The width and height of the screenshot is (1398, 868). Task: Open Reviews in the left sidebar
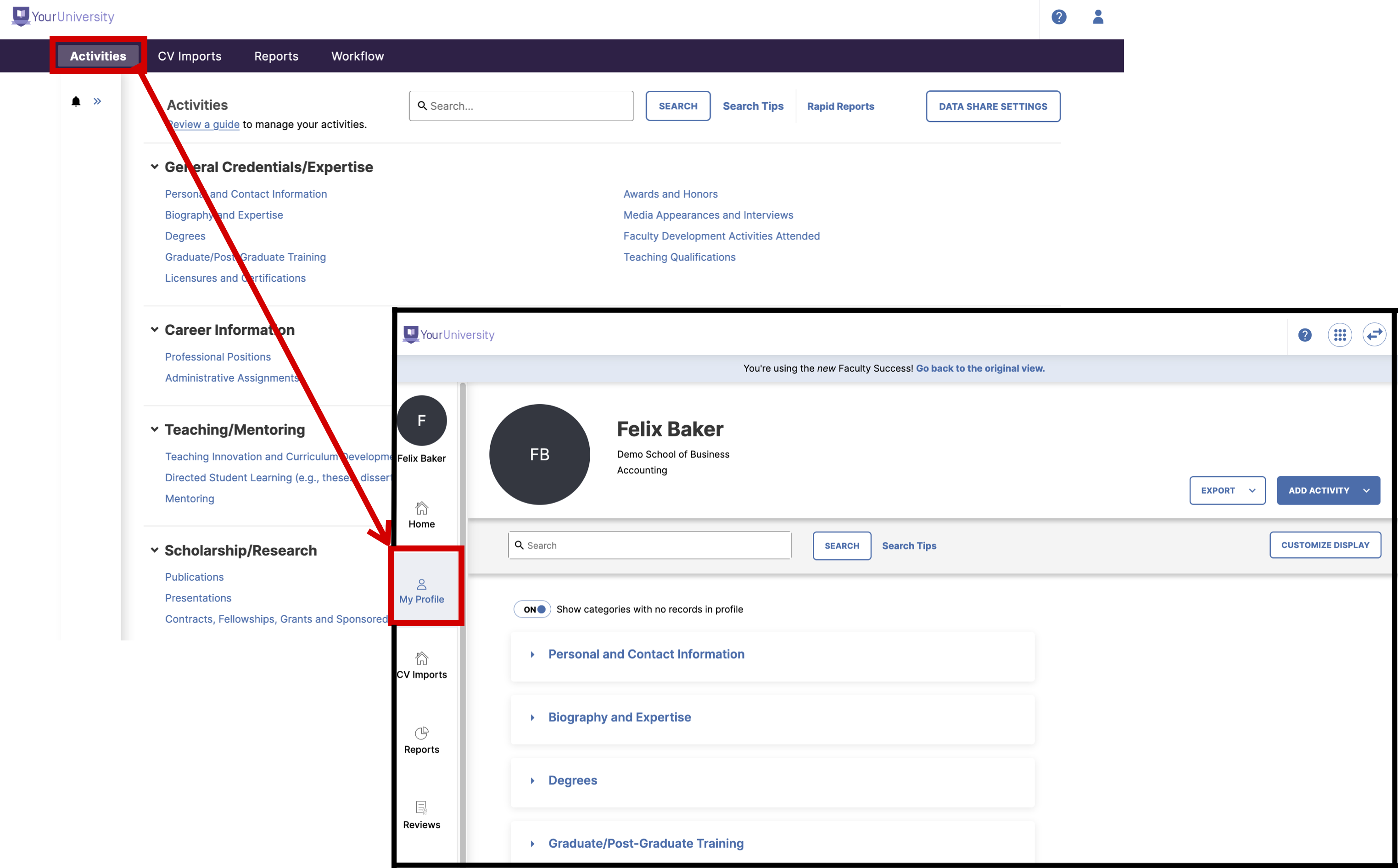(421, 816)
